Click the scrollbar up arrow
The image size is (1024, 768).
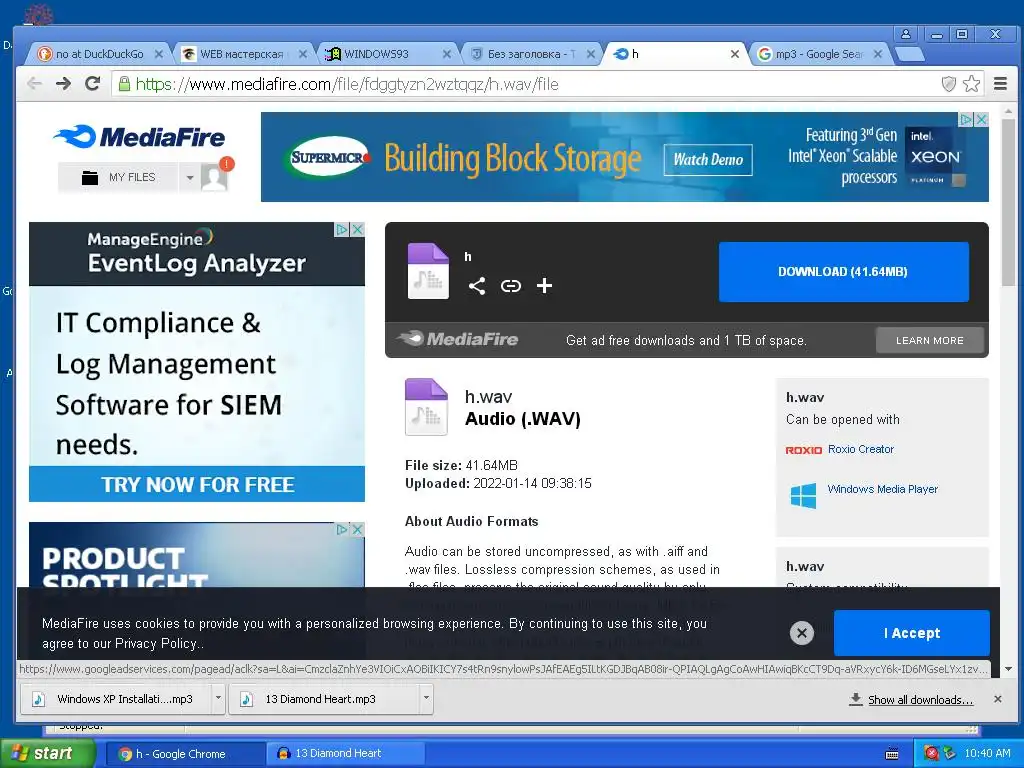coord(1008,112)
